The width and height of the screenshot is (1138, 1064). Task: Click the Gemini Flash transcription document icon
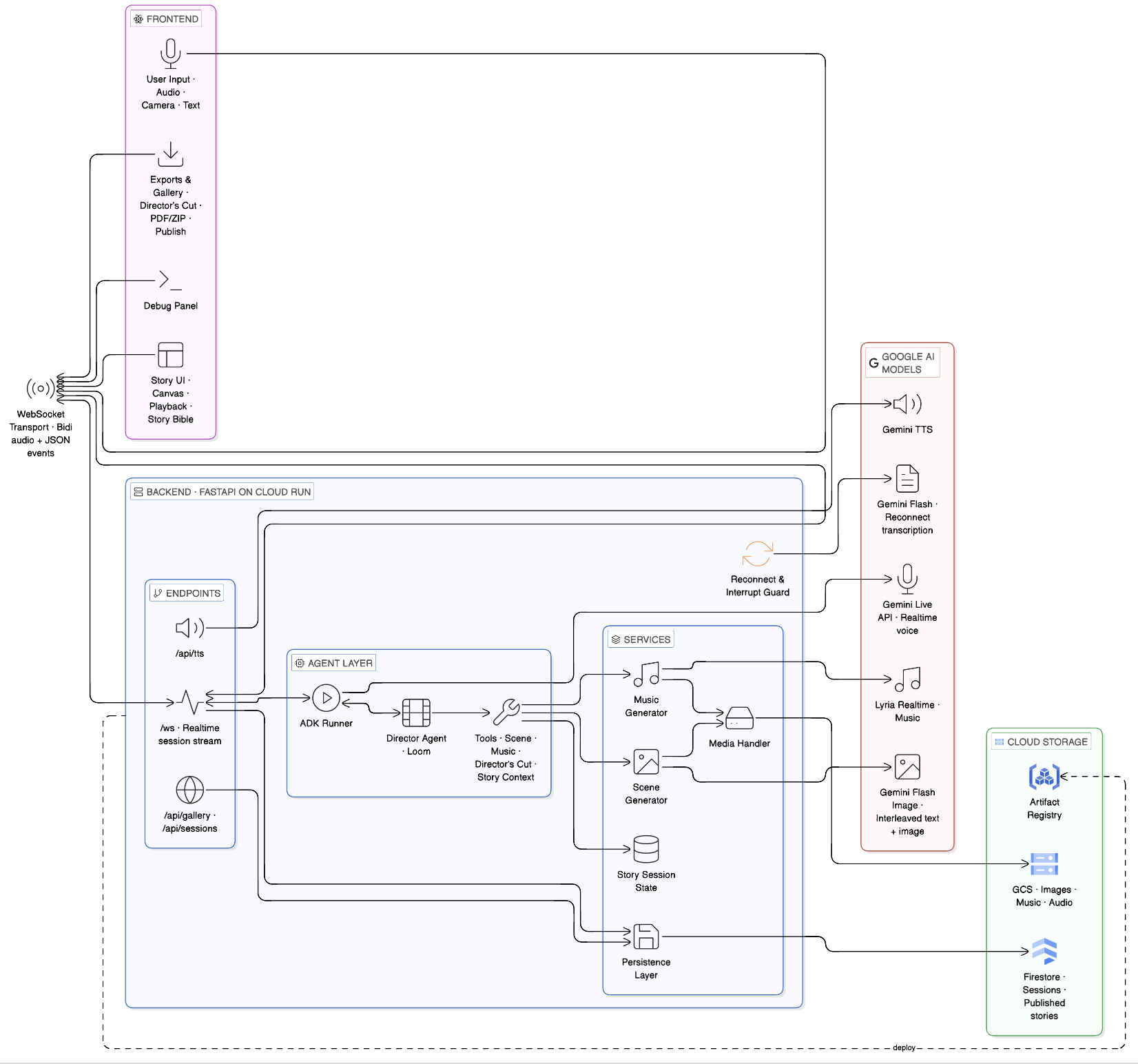pos(907,478)
